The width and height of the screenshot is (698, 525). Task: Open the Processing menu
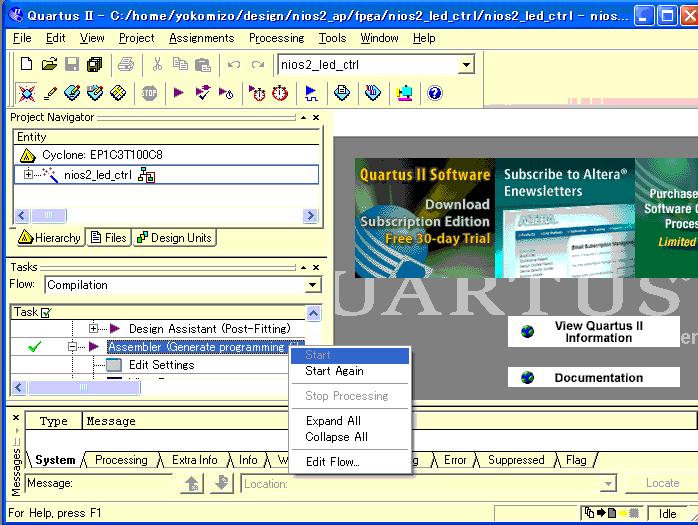(276, 38)
